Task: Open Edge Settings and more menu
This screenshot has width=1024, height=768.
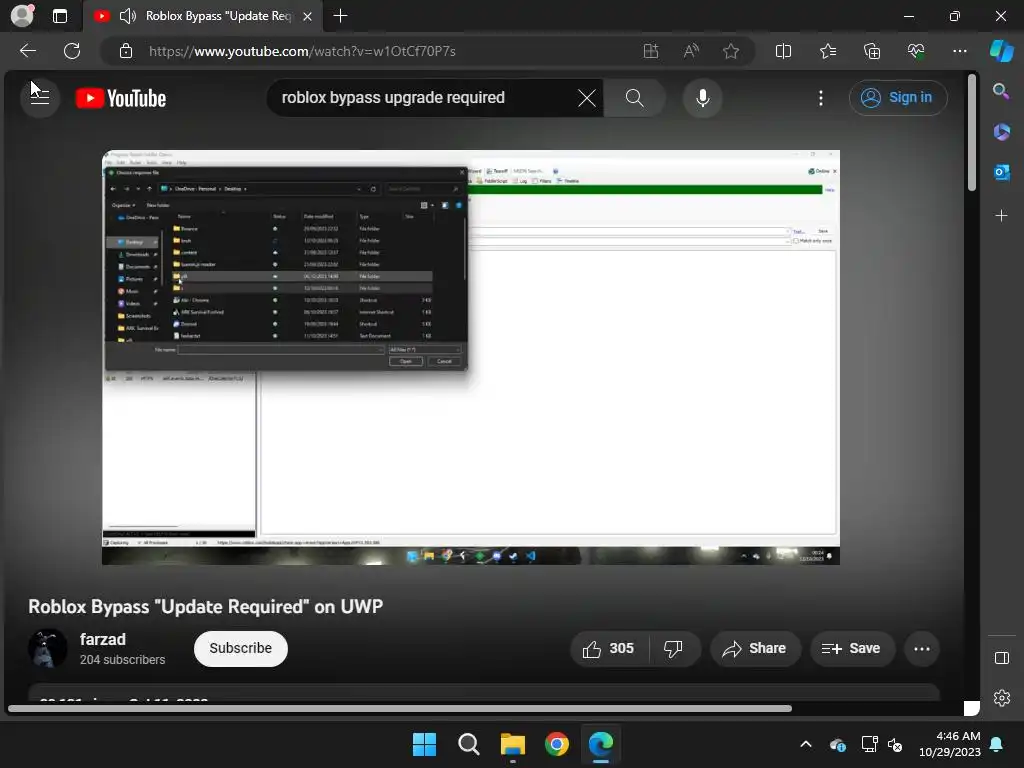Action: click(959, 51)
